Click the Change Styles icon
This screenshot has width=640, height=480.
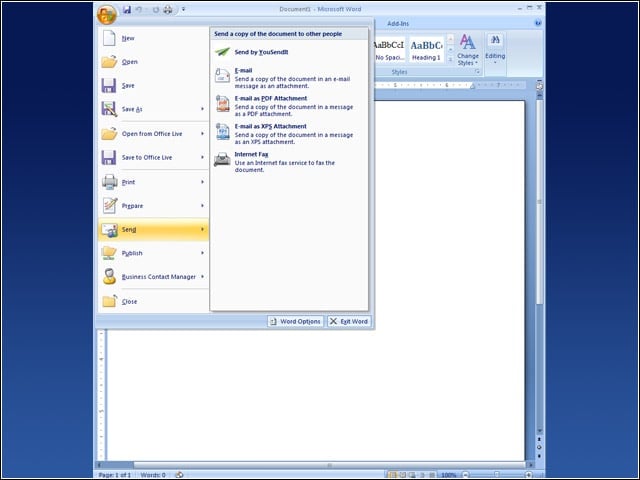click(467, 42)
